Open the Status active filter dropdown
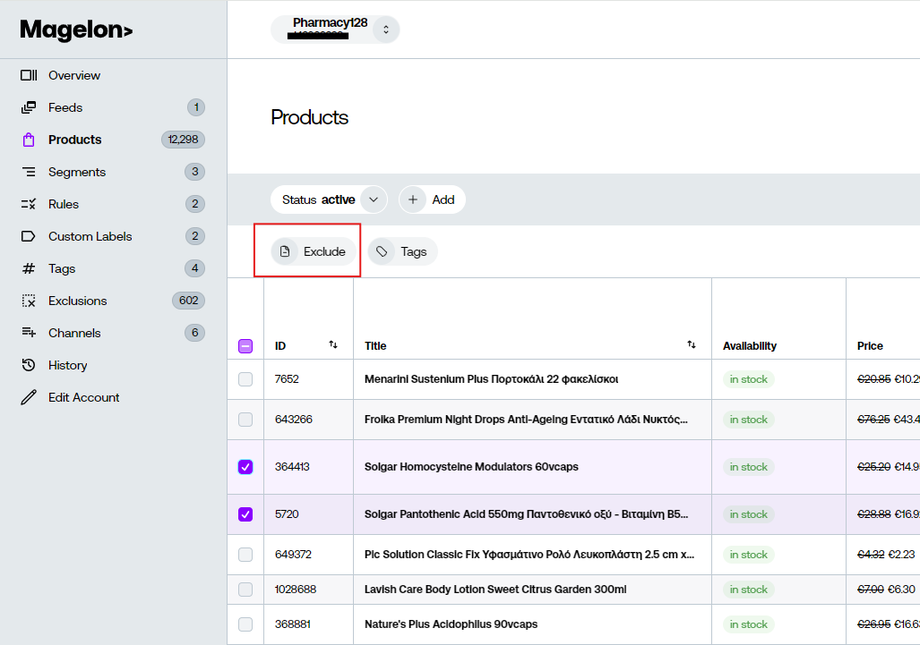 pos(372,200)
